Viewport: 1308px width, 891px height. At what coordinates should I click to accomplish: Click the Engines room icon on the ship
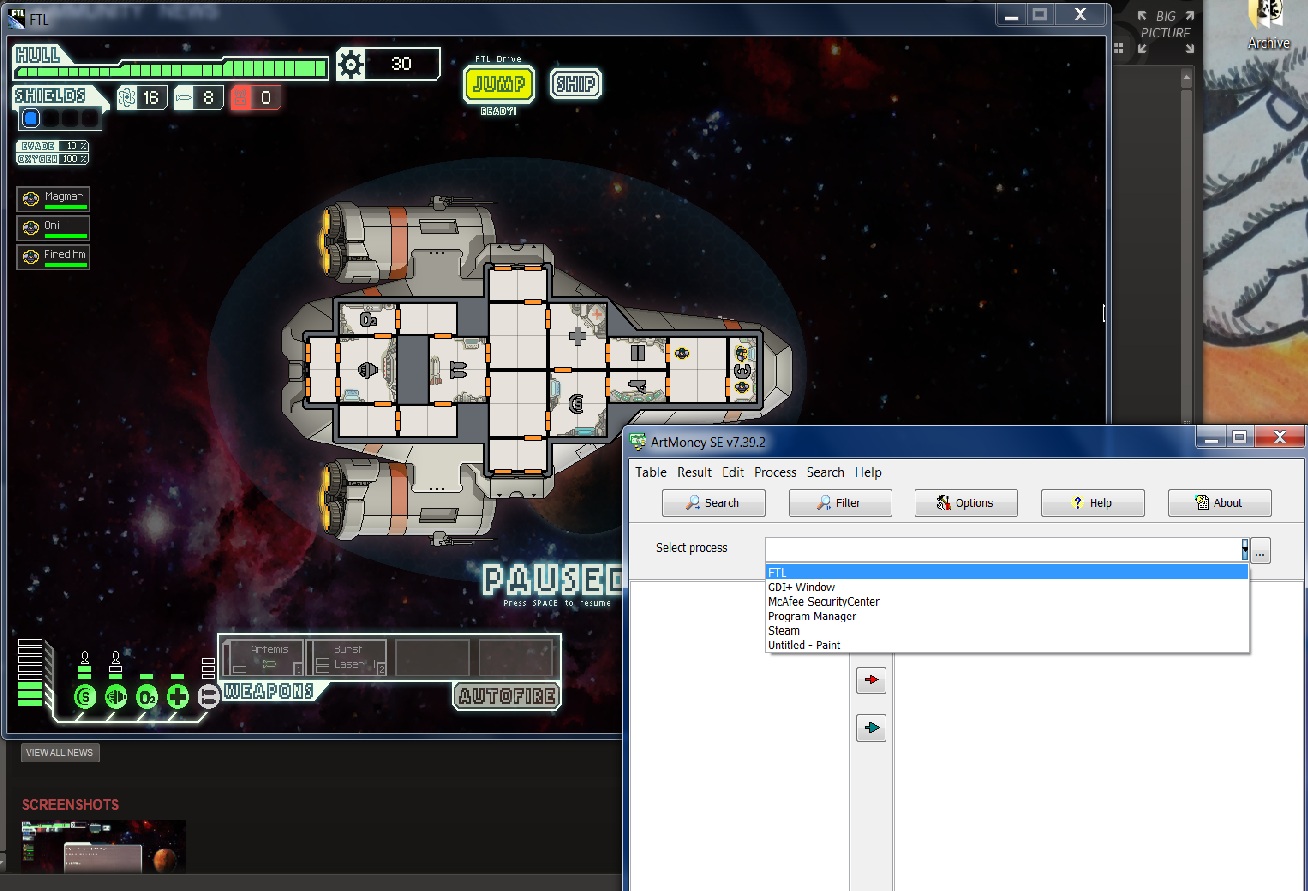click(x=367, y=369)
